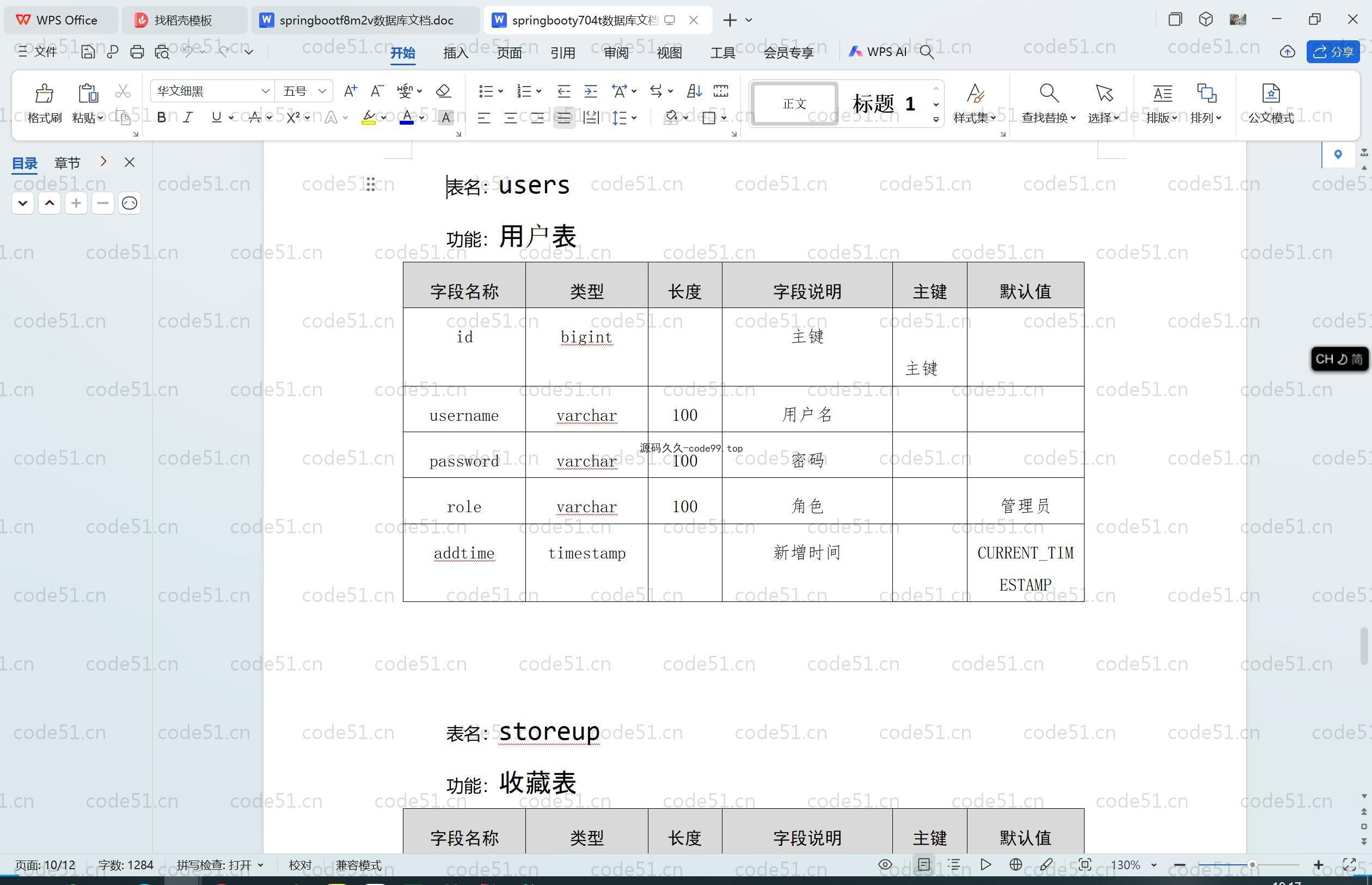Click the vertical scrollbar thumb
The image size is (1372, 885).
1364,647
